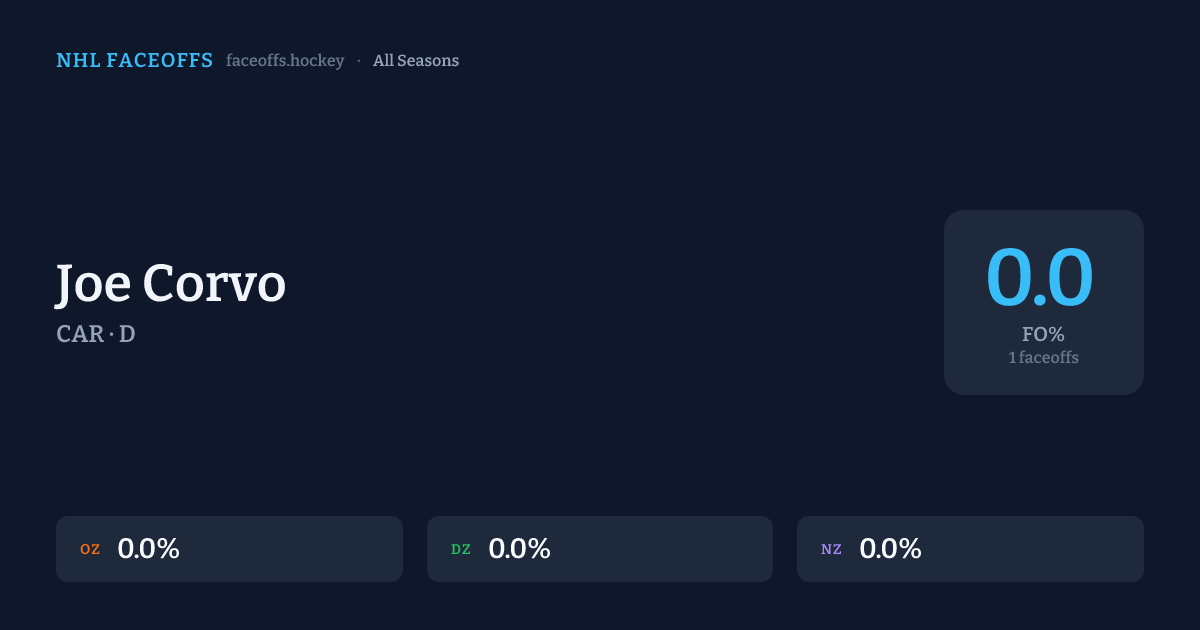Viewport: 1200px width, 630px height.
Task: Click the dot separator before All Seasons
Action: coord(359,61)
